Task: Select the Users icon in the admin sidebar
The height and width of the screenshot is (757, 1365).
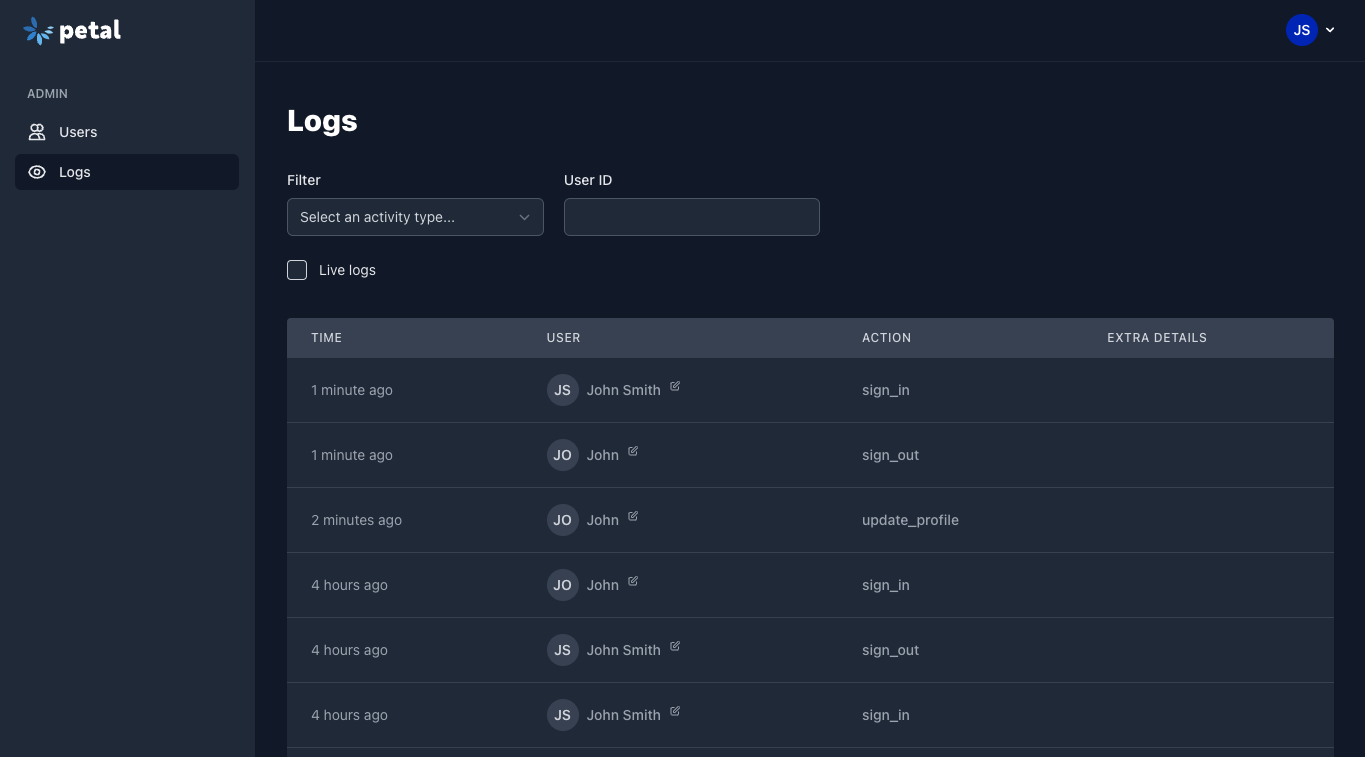Action: (x=37, y=131)
